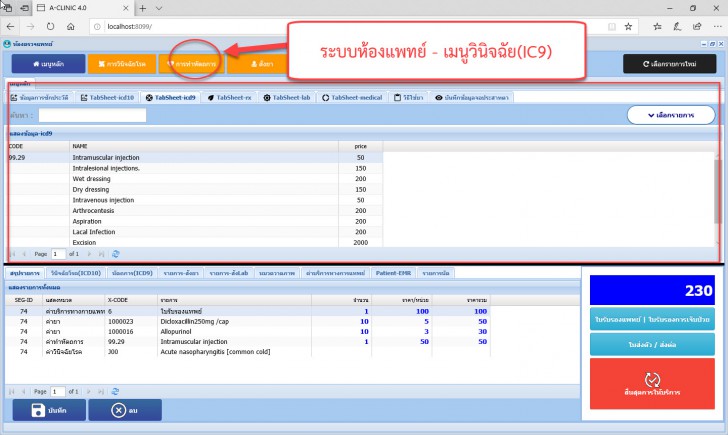Image resolution: width=728 pixels, height=435 pixels.
Task: Open the procedures (ICD9) lower tab
Action: point(132,273)
